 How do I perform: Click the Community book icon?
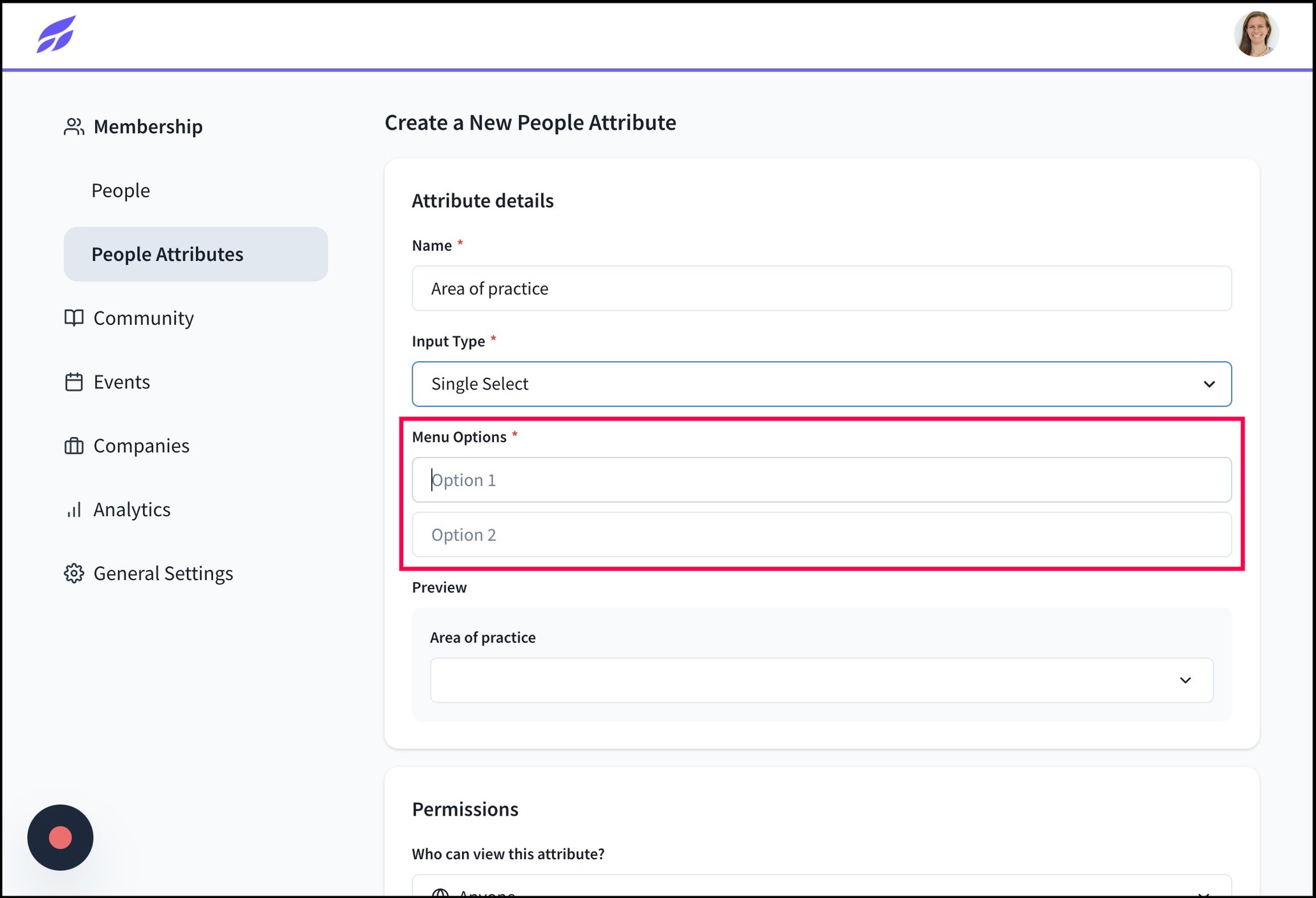(74, 318)
